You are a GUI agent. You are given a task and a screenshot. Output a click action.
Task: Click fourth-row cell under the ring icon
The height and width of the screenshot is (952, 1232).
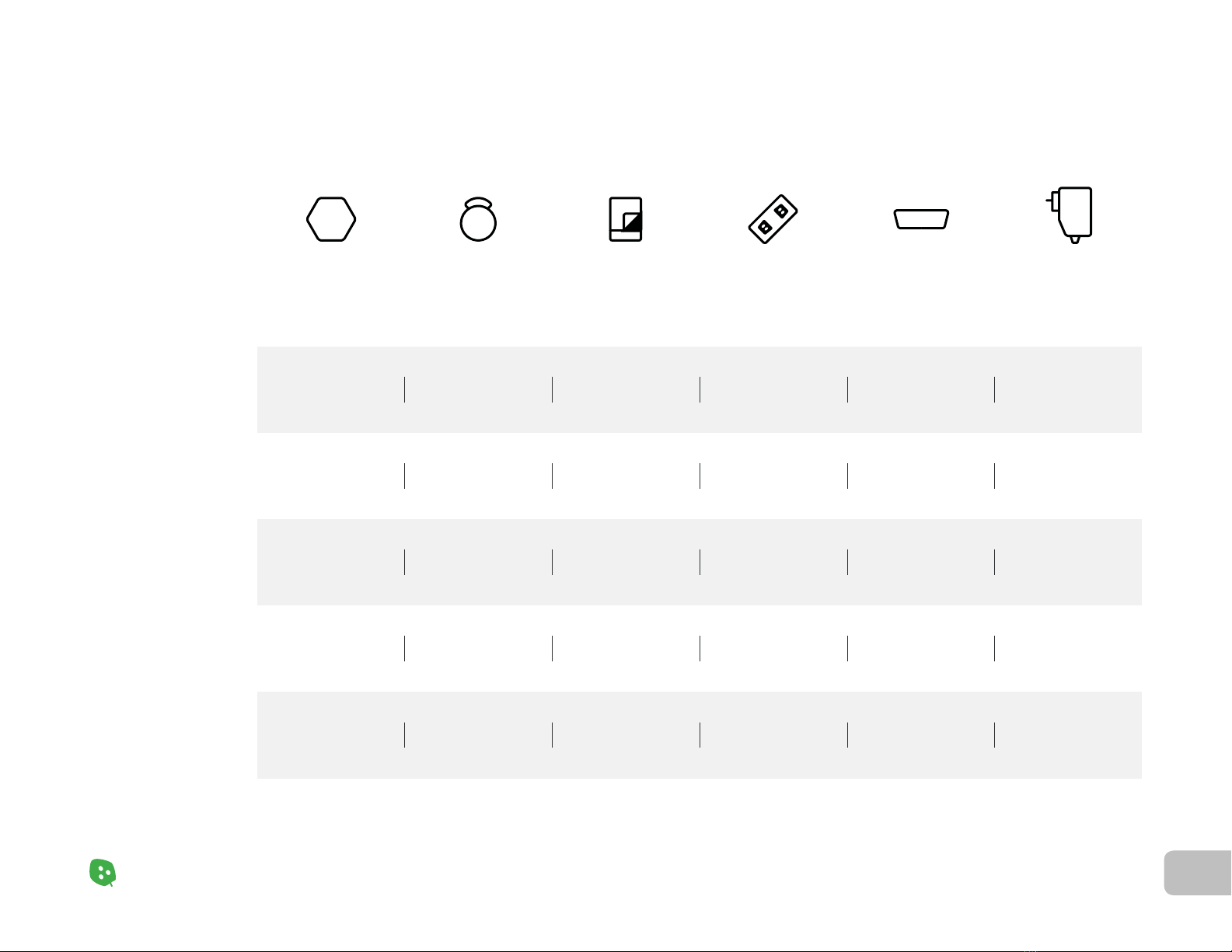pyautogui.click(x=478, y=648)
